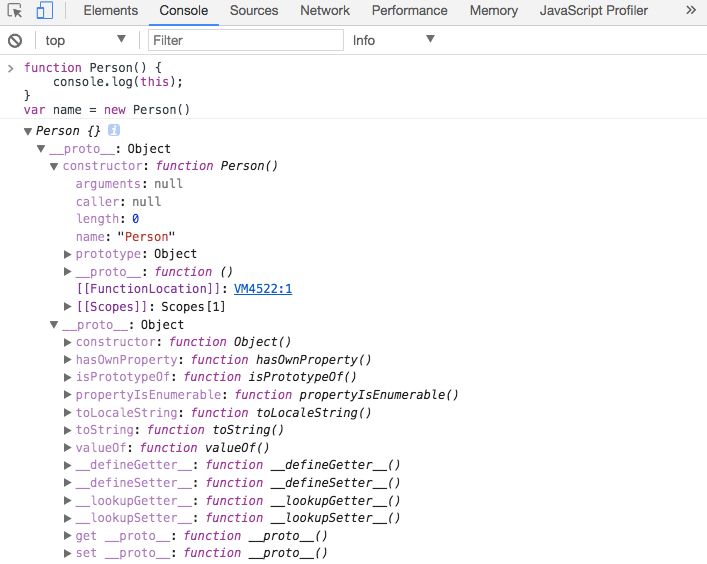Viewport: 707px width, 564px height.
Task: Switch to the Sources tab
Action: coord(254,11)
